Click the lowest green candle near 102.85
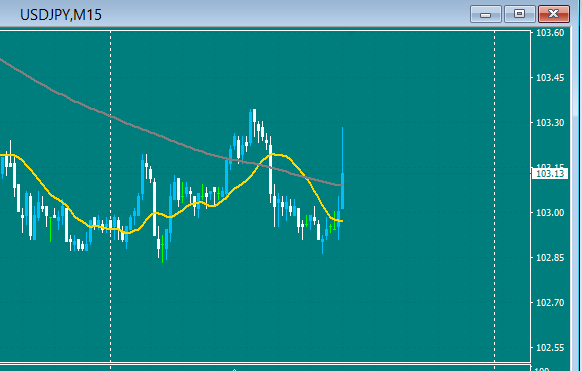 (163, 248)
